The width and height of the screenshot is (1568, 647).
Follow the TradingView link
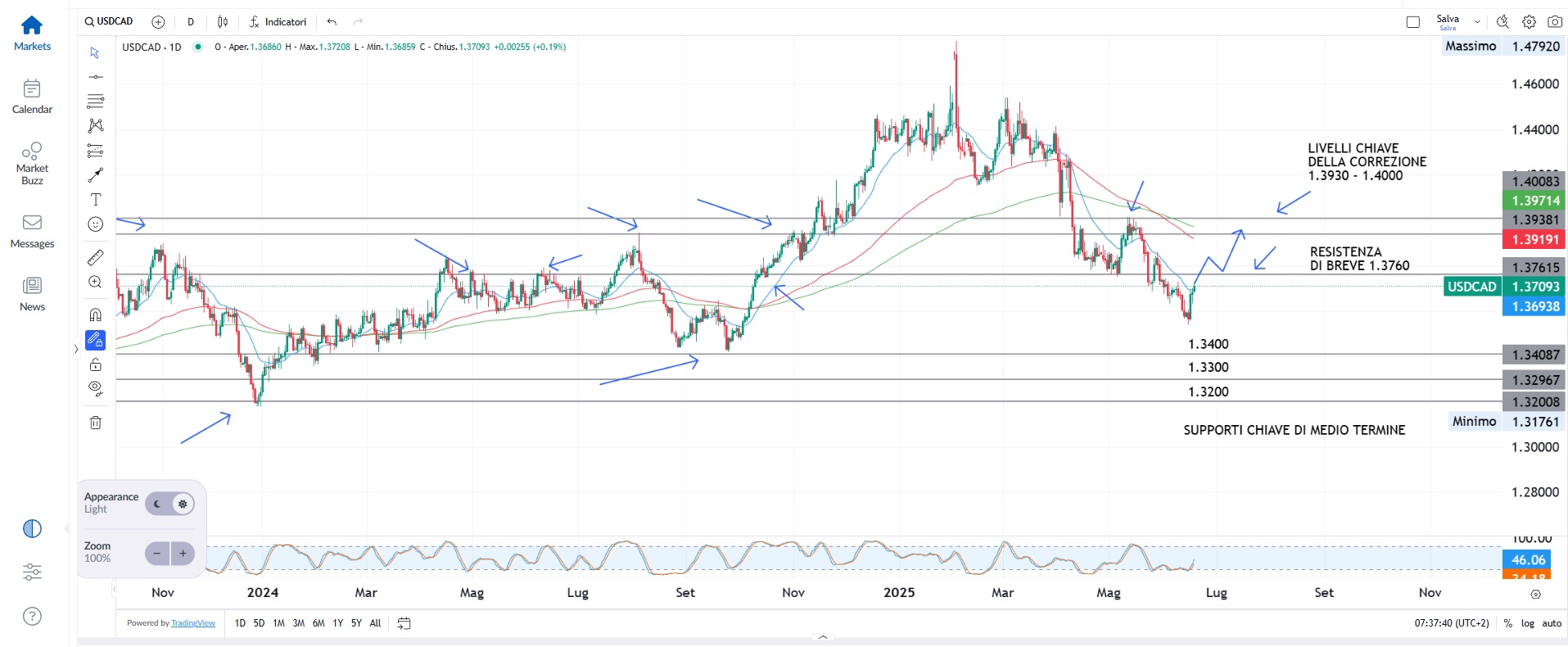(193, 623)
